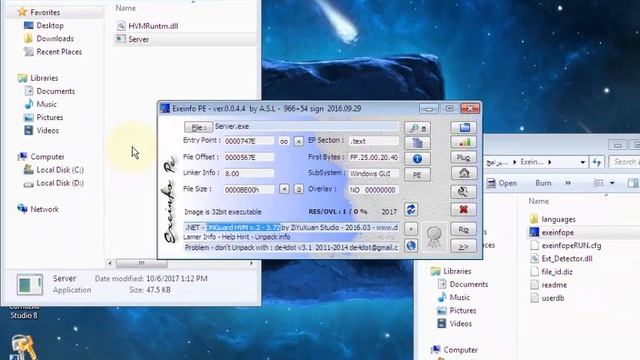
Task: Click the 'oo' button next to Entry Point
Action: tap(284, 141)
